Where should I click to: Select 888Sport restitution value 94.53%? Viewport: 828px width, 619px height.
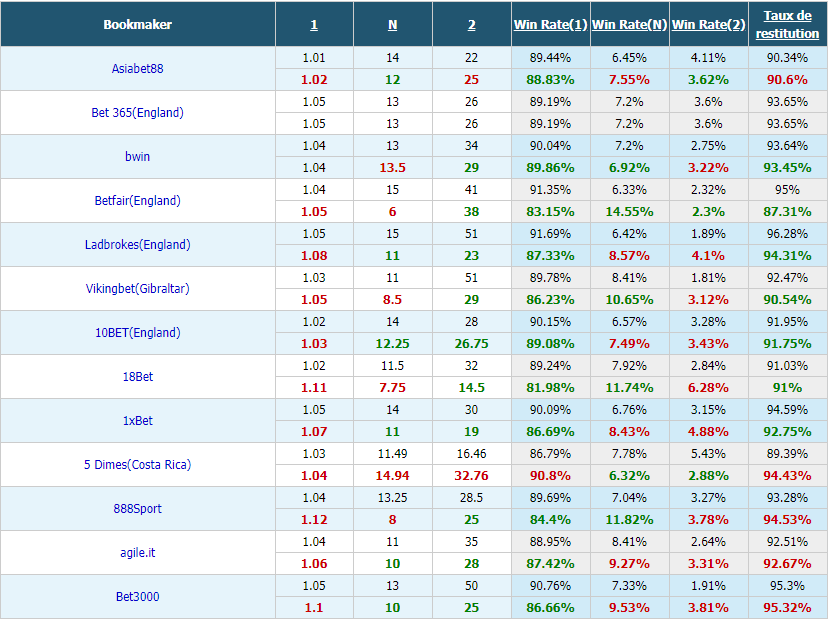pyautogui.click(x=787, y=520)
